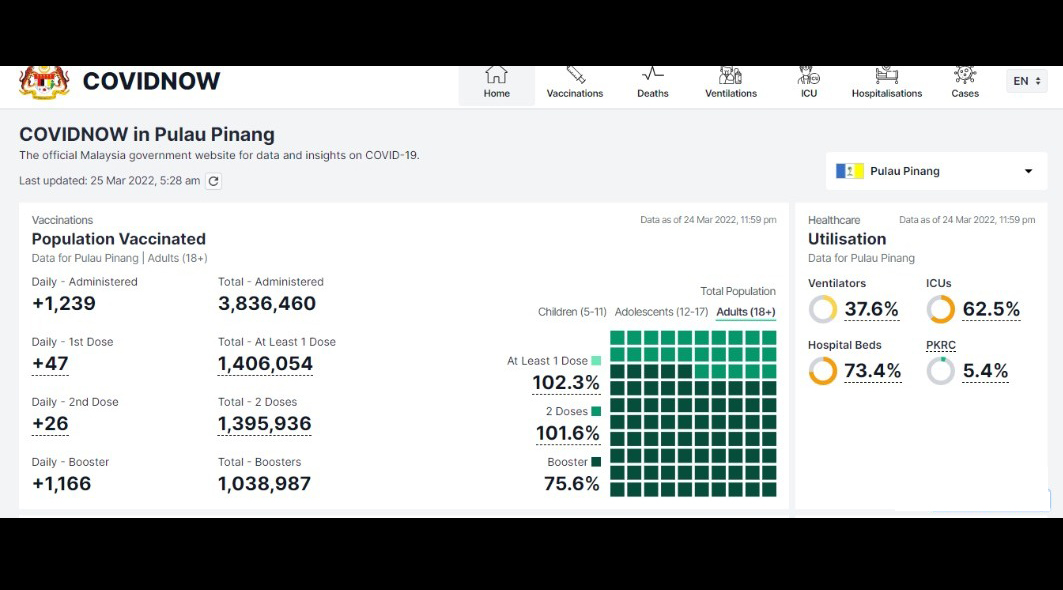Click the Daily - Booster label
Screen dimensions: 1063x590
[x=71, y=462]
